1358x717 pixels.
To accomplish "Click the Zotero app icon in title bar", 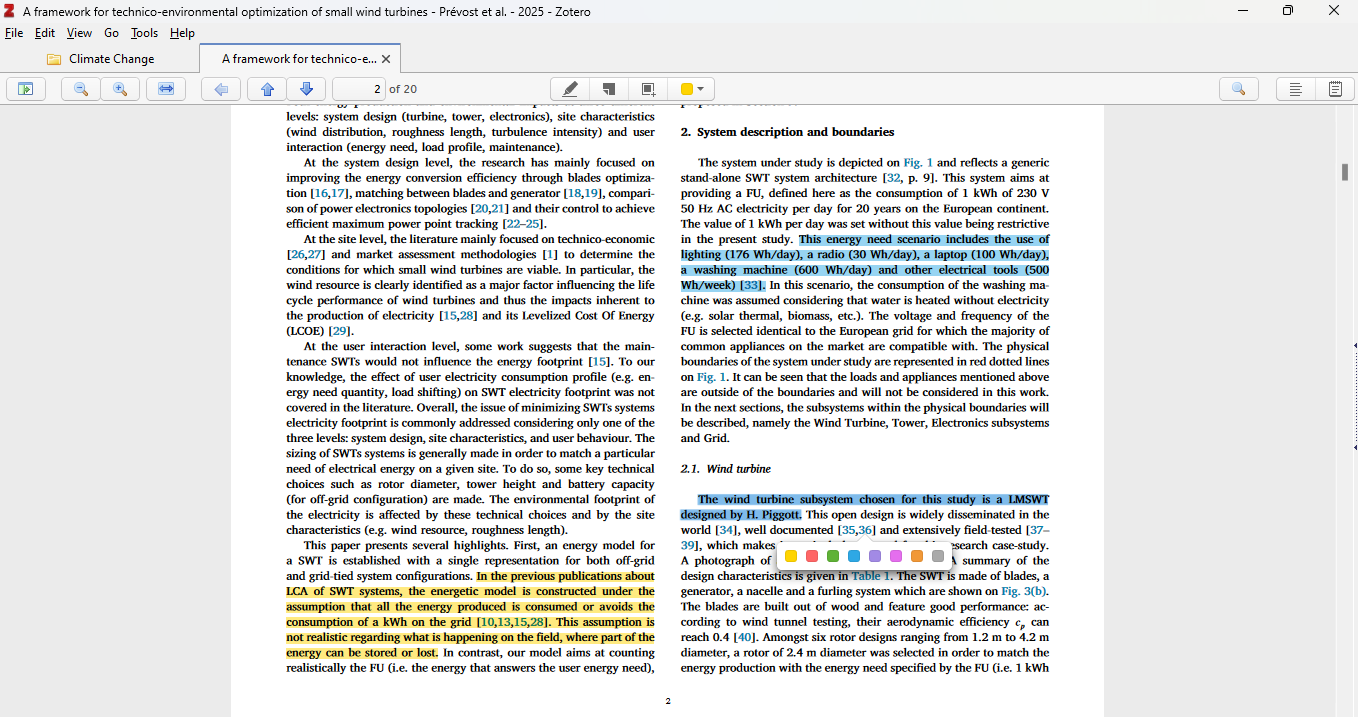I will coord(9,11).
